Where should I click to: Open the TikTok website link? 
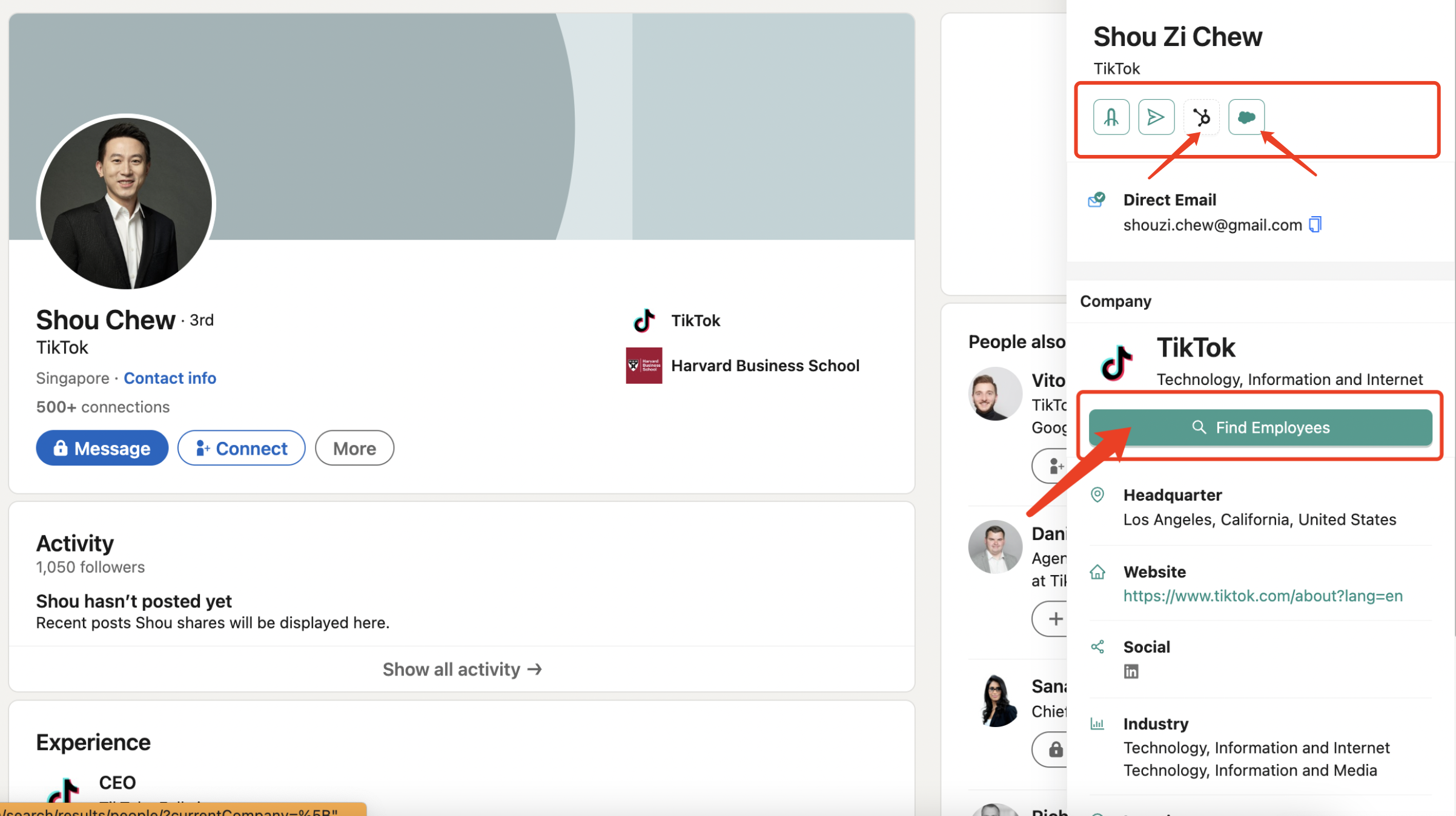[1262, 596]
